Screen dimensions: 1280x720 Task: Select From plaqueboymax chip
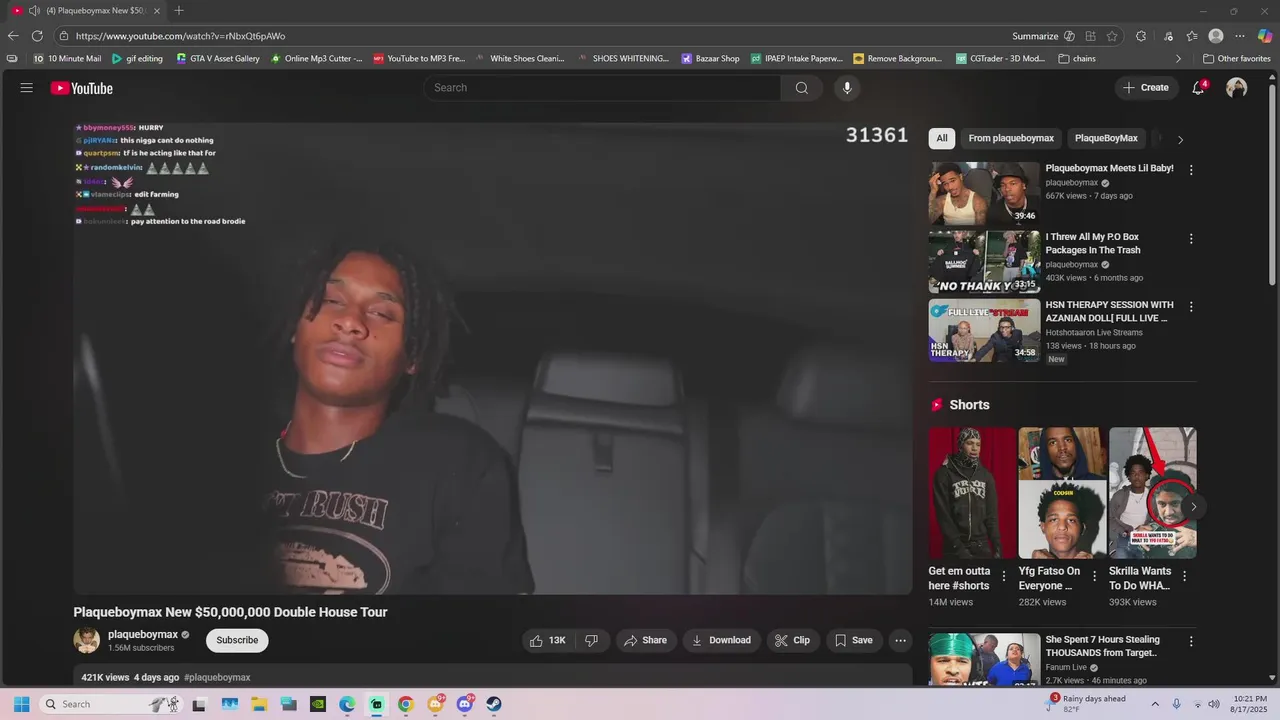(x=1011, y=139)
